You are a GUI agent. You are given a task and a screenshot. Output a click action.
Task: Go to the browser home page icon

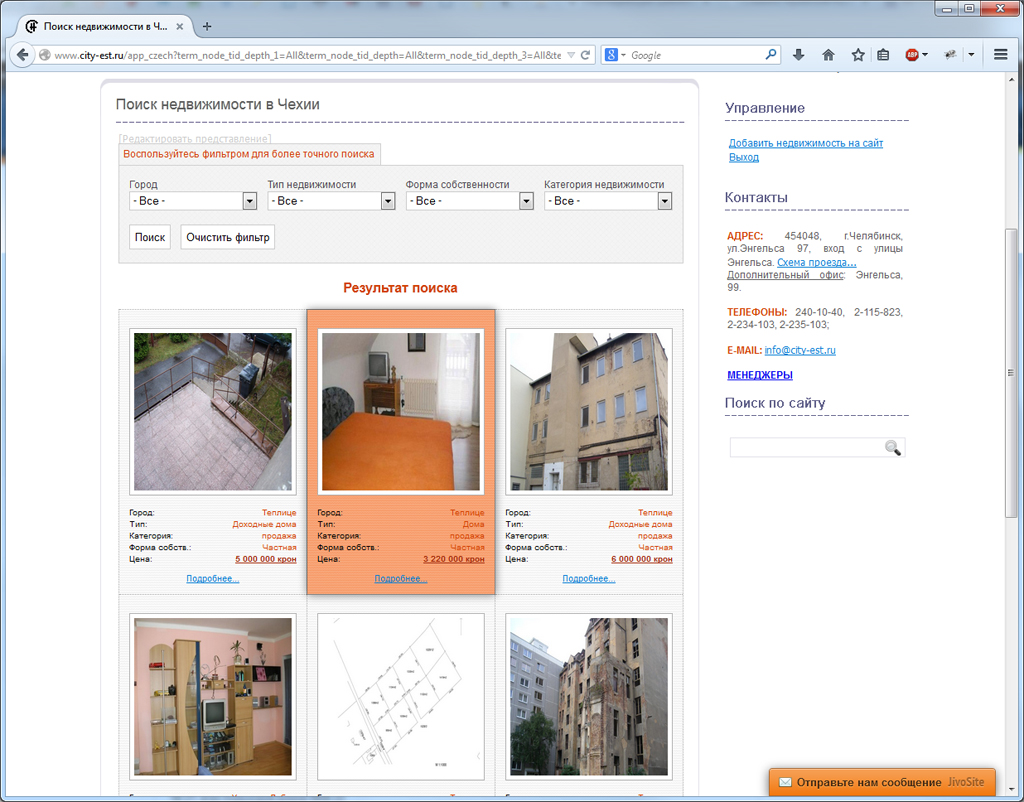(x=828, y=56)
